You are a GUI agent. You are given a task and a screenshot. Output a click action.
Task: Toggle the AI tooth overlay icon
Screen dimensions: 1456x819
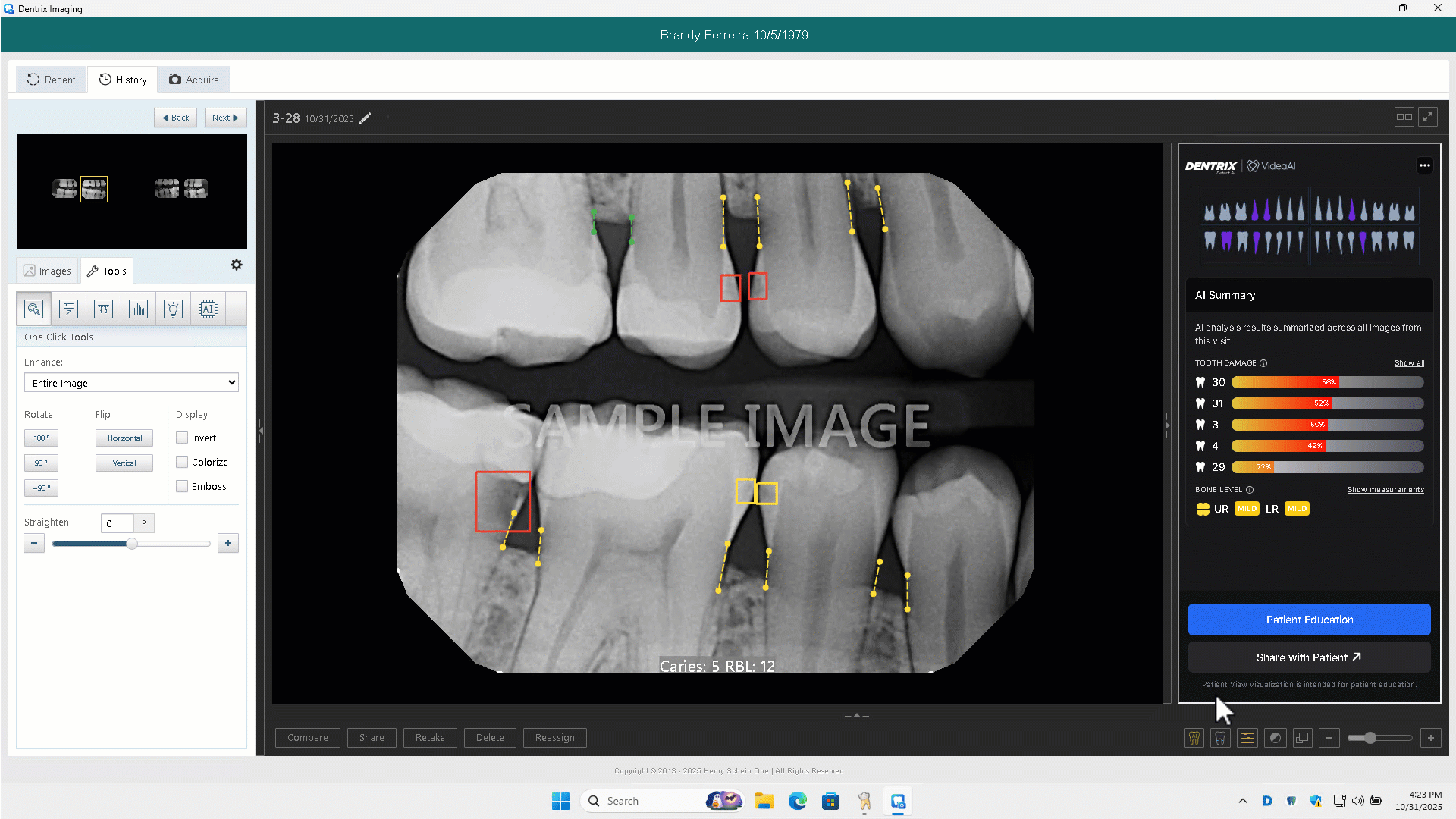click(x=1194, y=738)
